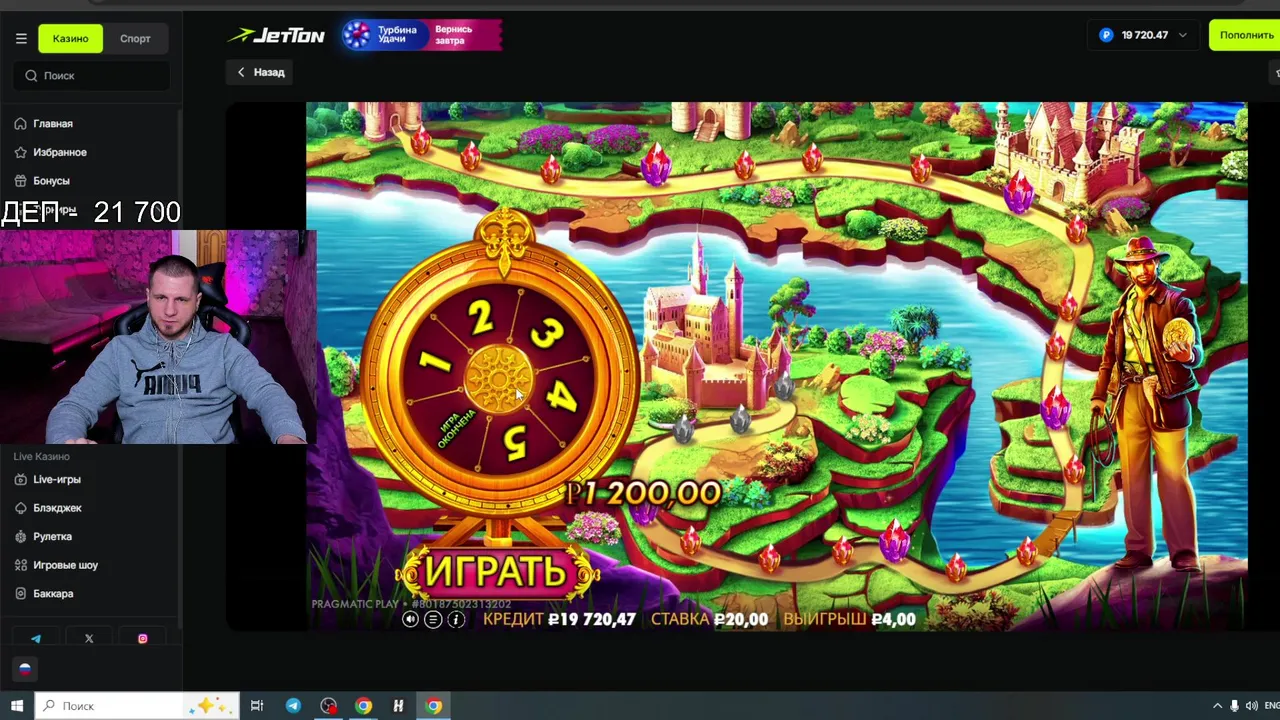Click the home icon beside Главная
The image size is (1280, 720).
click(20, 124)
